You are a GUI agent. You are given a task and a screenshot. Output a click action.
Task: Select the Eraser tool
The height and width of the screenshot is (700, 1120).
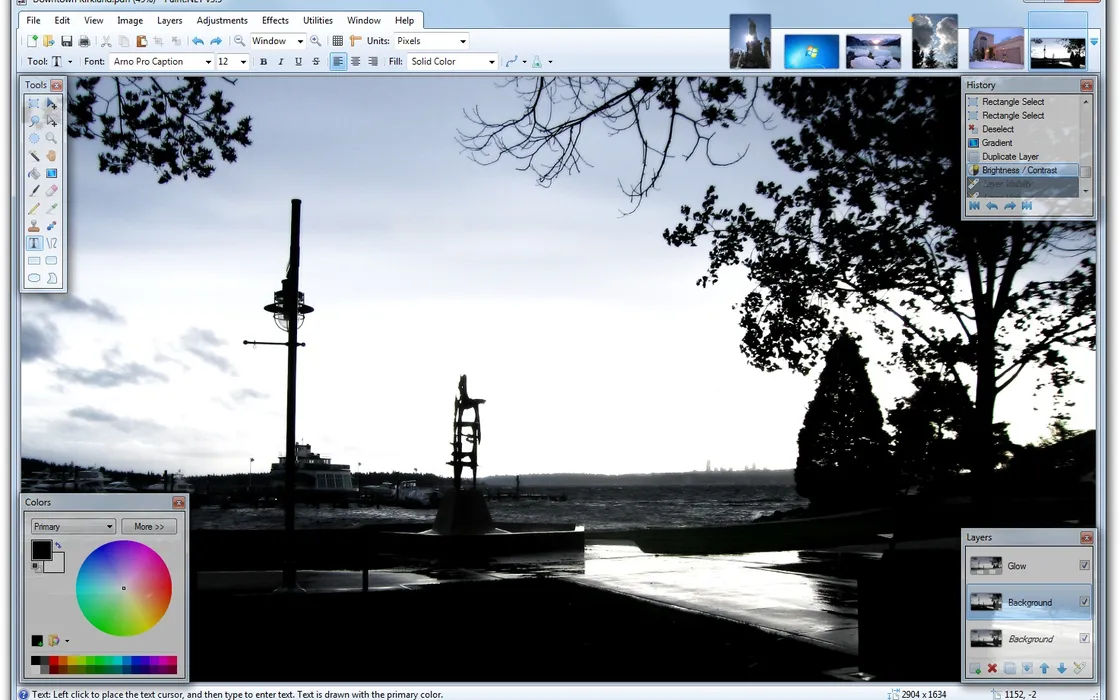51,191
